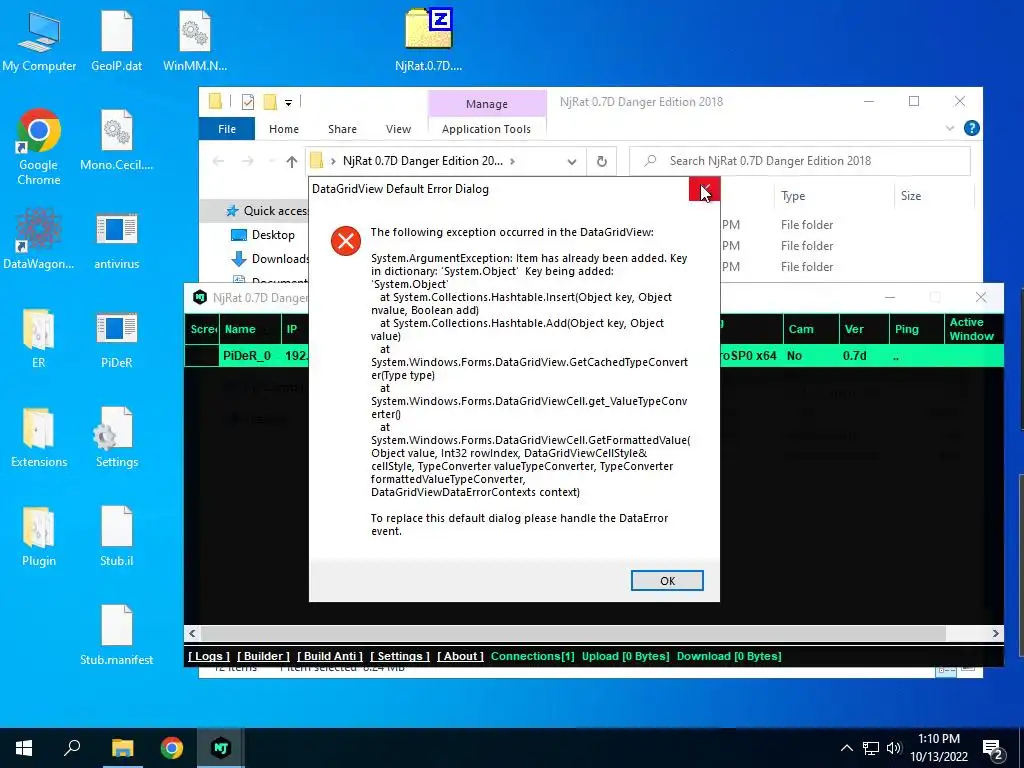The width and height of the screenshot is (1024, 768).
Task: Switch to View tab in Explorer ribbon
Action: coord(398,129)
